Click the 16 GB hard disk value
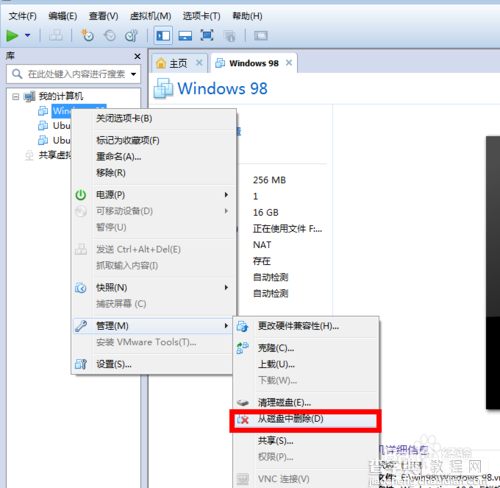The height and width of the screenshot is (488, 500). click(266, 212)
